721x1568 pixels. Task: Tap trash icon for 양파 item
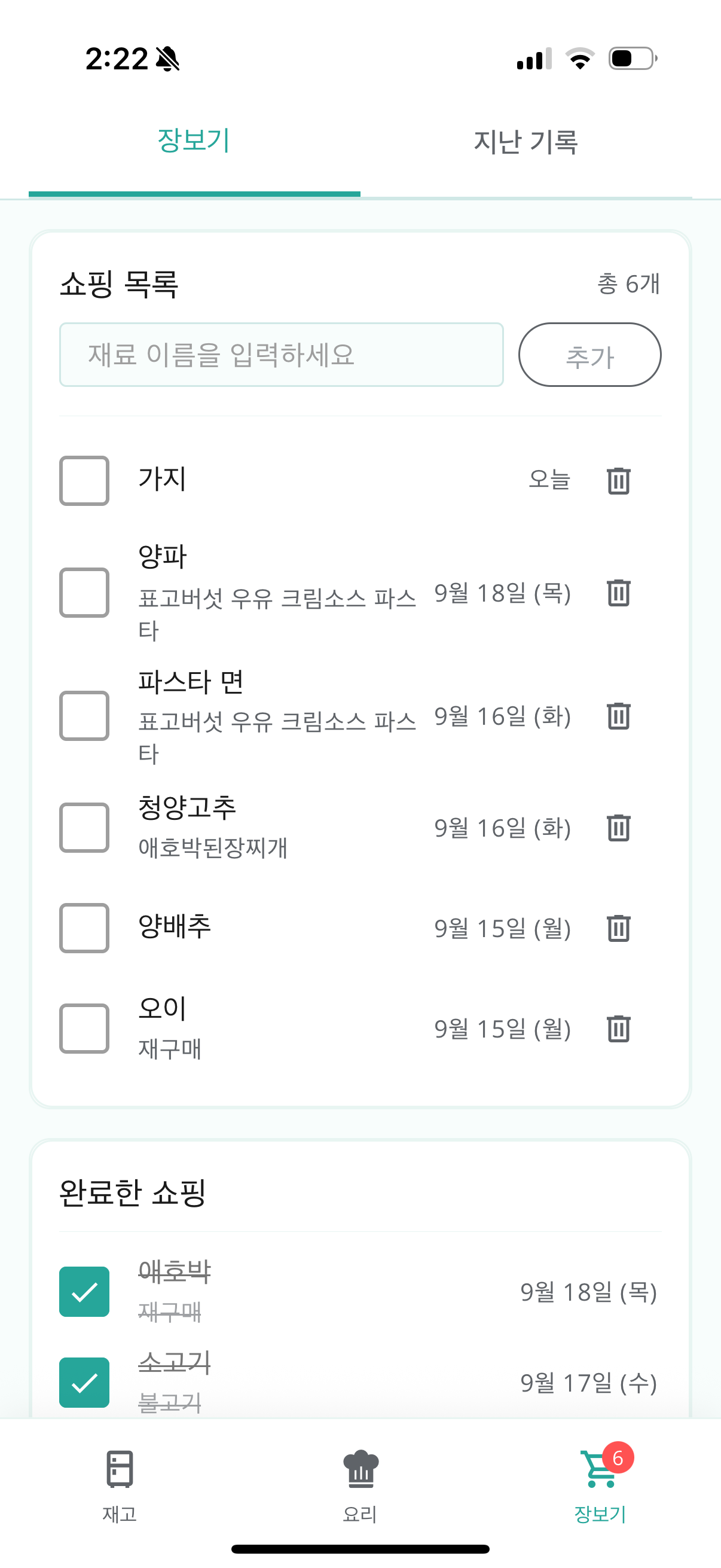618,593
